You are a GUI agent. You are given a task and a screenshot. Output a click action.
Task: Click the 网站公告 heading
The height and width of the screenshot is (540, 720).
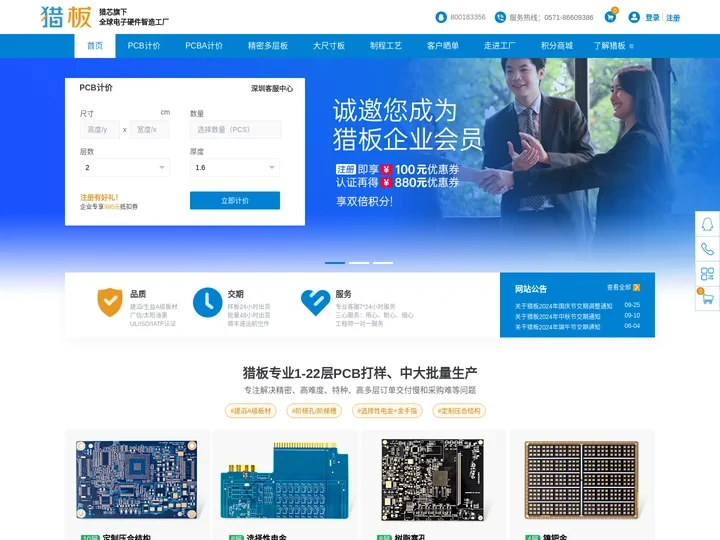(x=531, y=289)
